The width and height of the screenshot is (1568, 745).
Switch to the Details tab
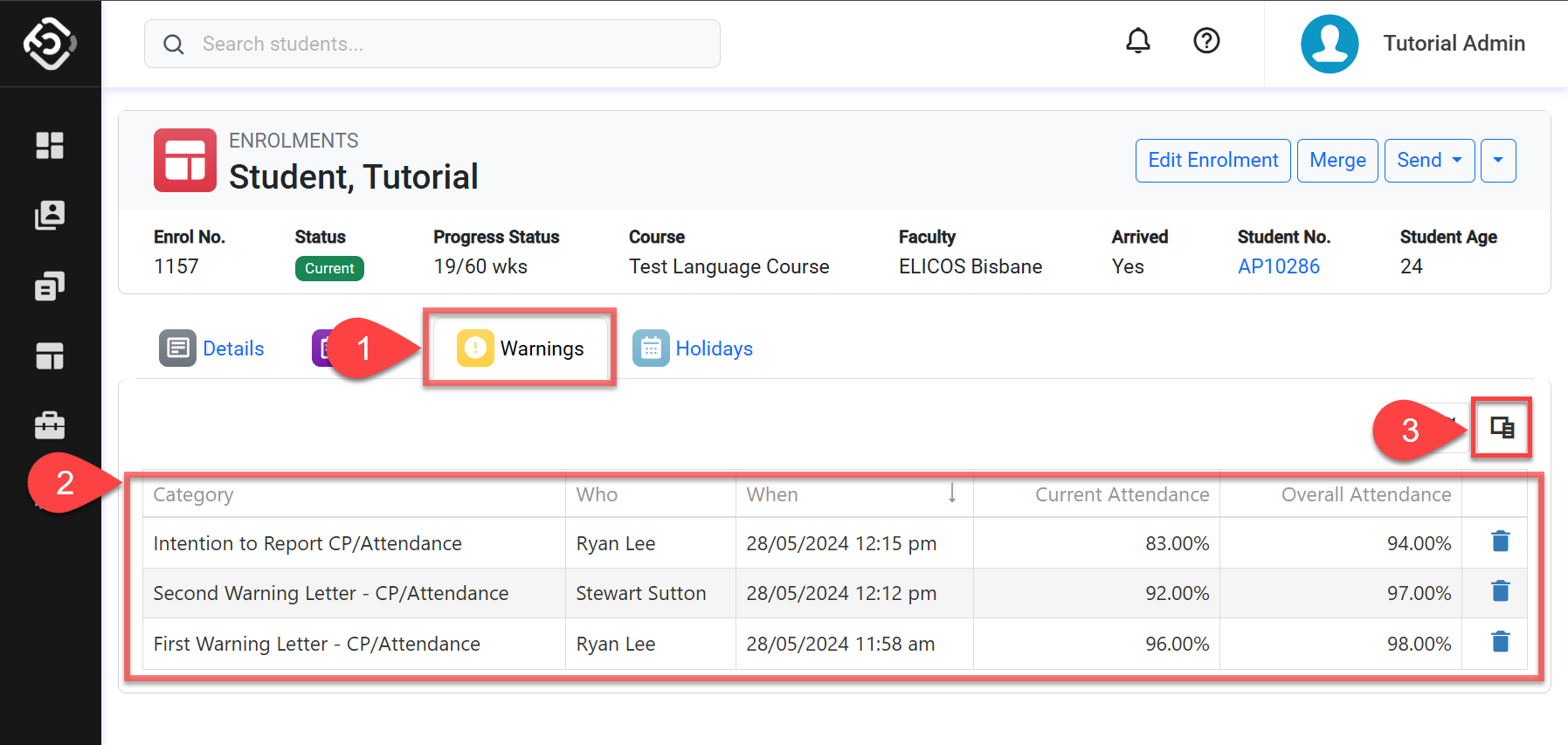[212, 348]
